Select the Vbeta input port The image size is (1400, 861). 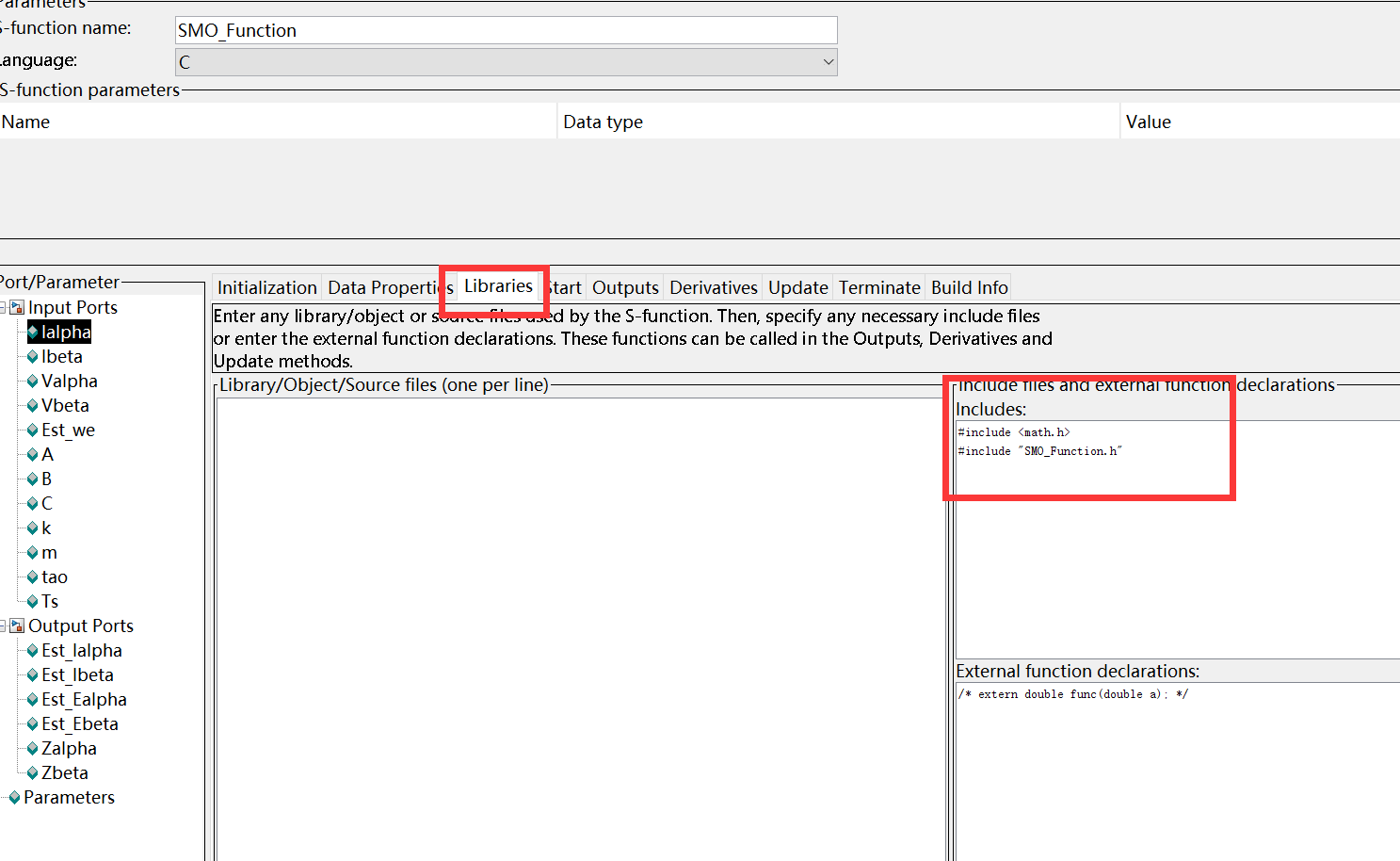(65, 406)
